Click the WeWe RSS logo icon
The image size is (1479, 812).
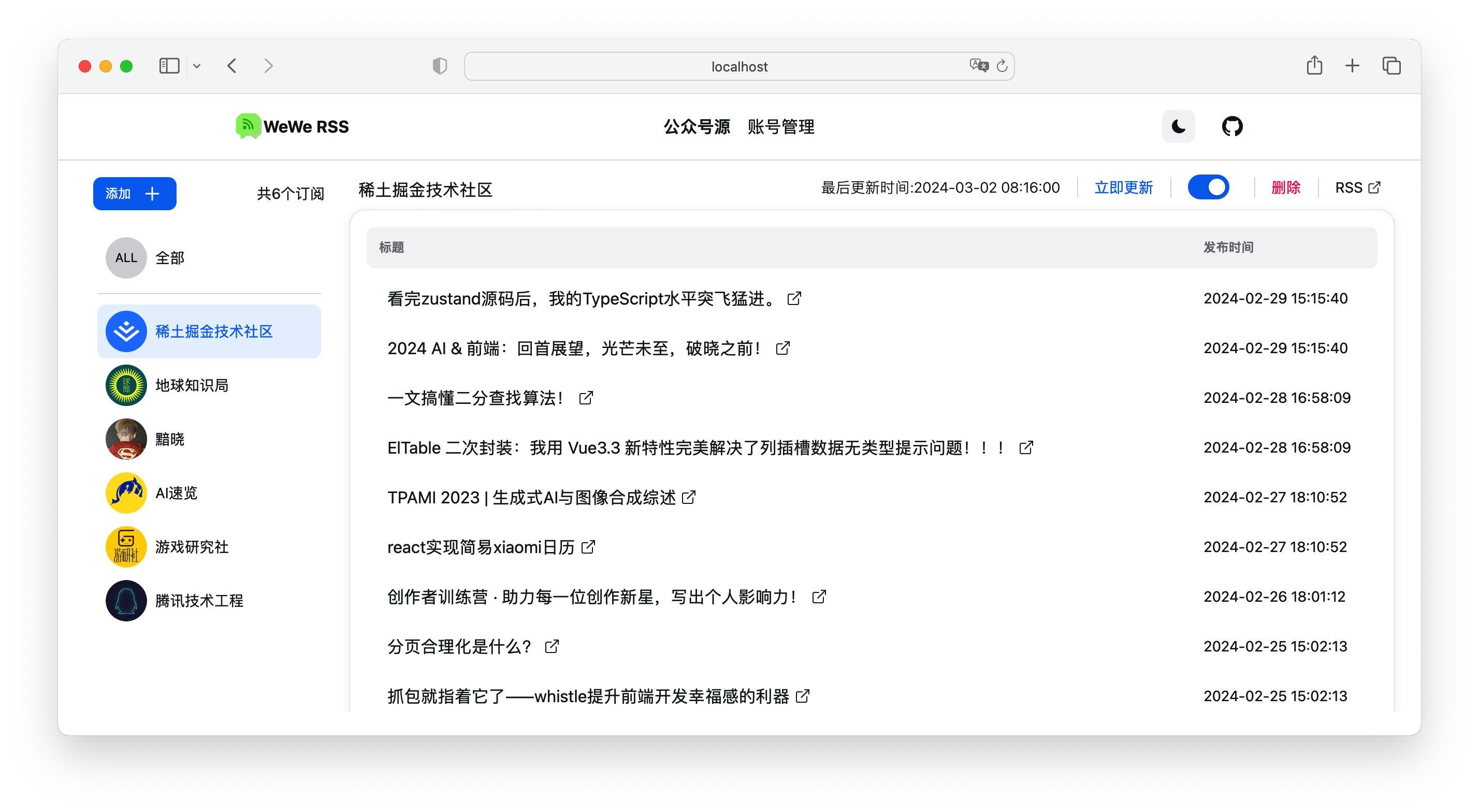pos(248,126)
